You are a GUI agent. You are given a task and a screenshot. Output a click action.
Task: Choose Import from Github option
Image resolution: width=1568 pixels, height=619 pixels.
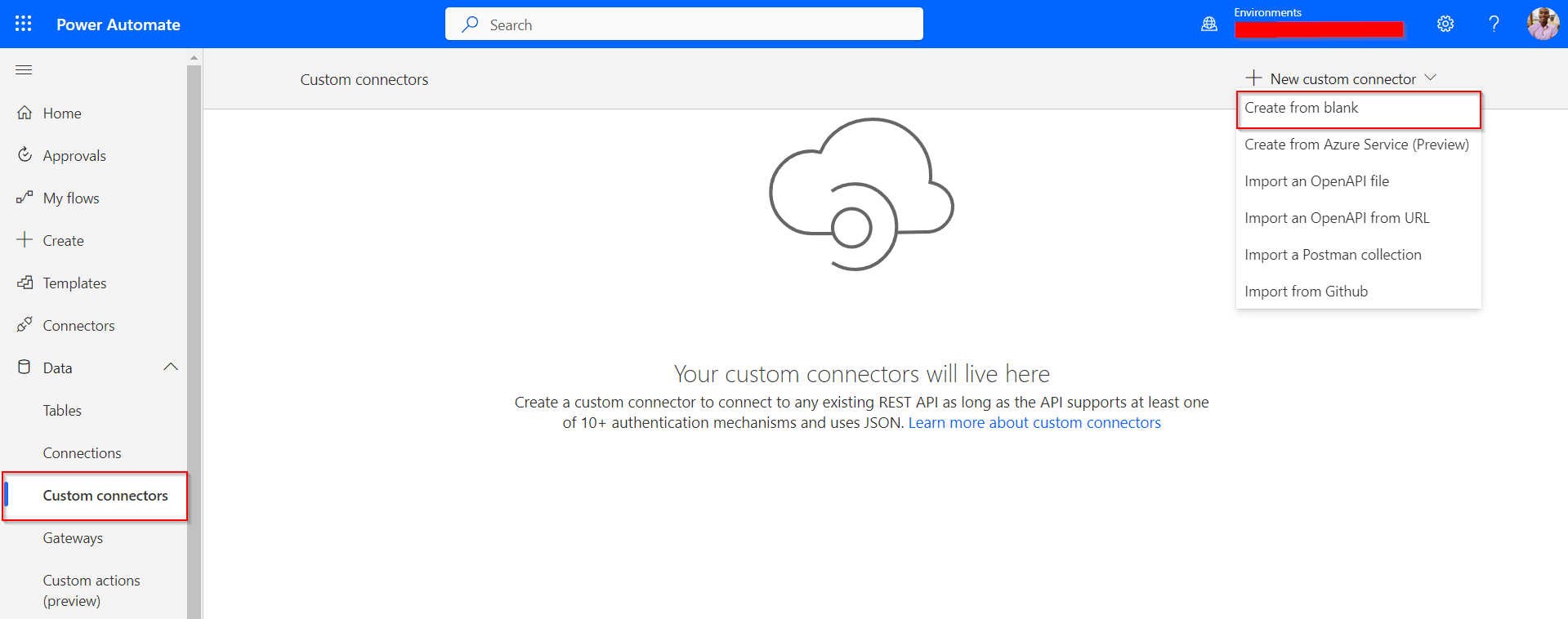(1306, 292)
